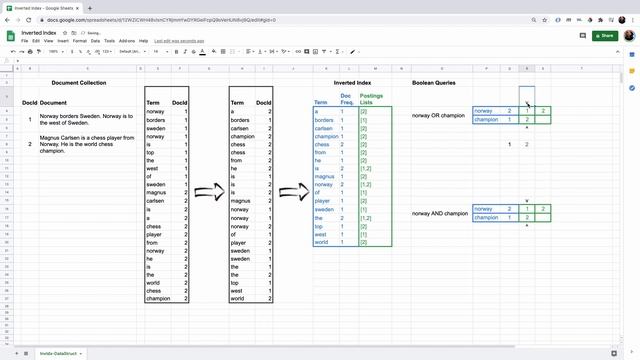The image size is (640, 360).
Task: Open text wrapping dropdown
Action: coord(273,52)
